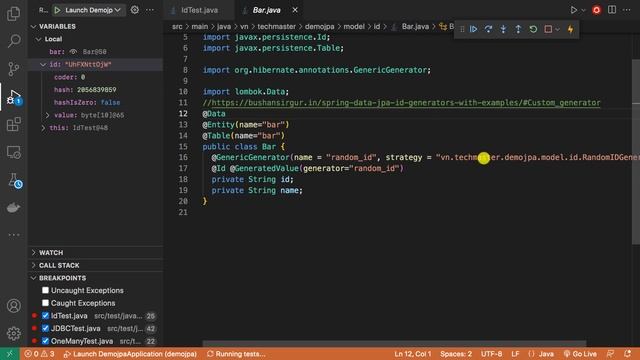Stop debug session square button

(548, 29)
